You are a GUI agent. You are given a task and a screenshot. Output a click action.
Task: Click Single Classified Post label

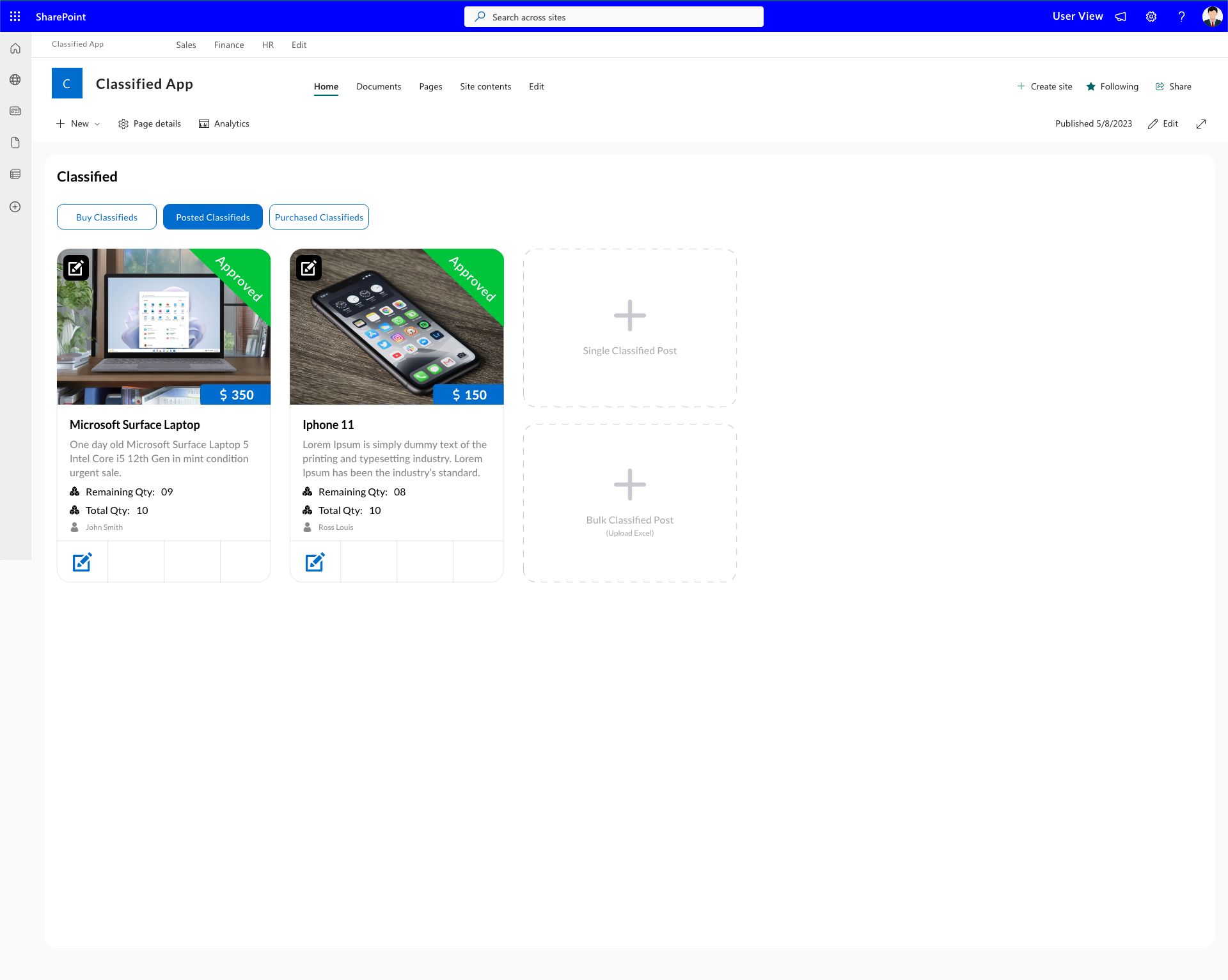pos(630,351)
